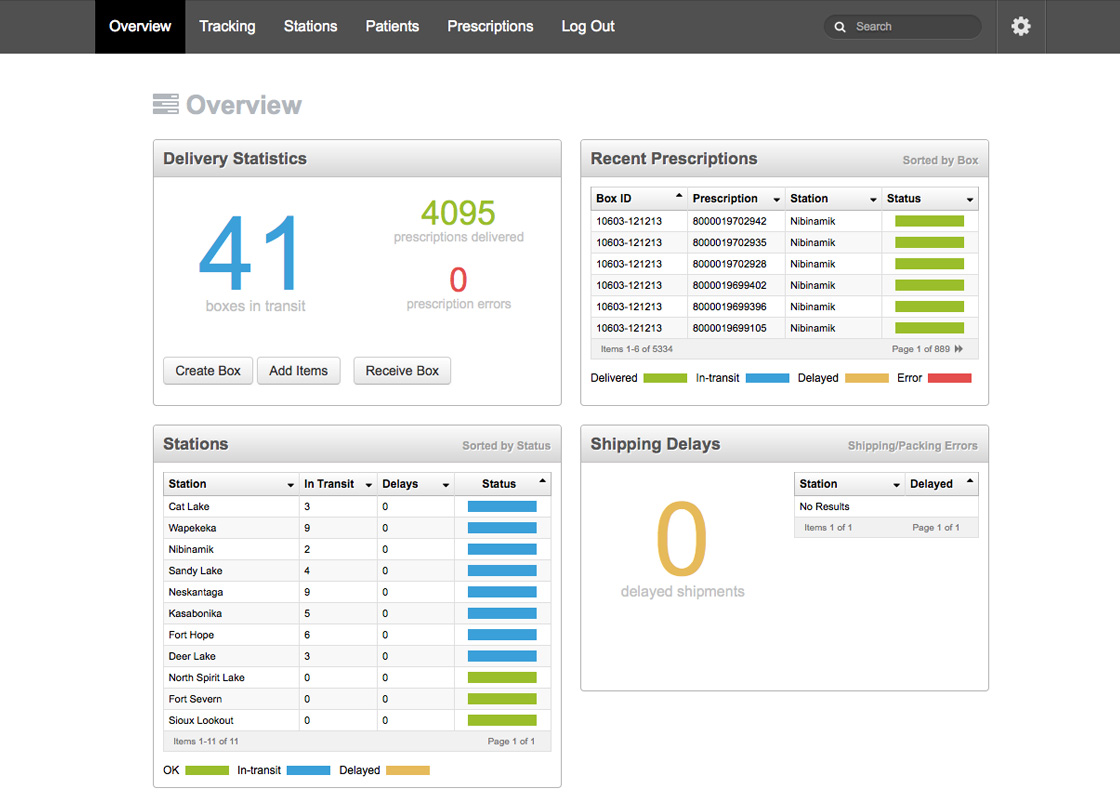Click the Stations Status sort arrow
The width and height of the screenshot is (1120, 800).
(542, 482)
